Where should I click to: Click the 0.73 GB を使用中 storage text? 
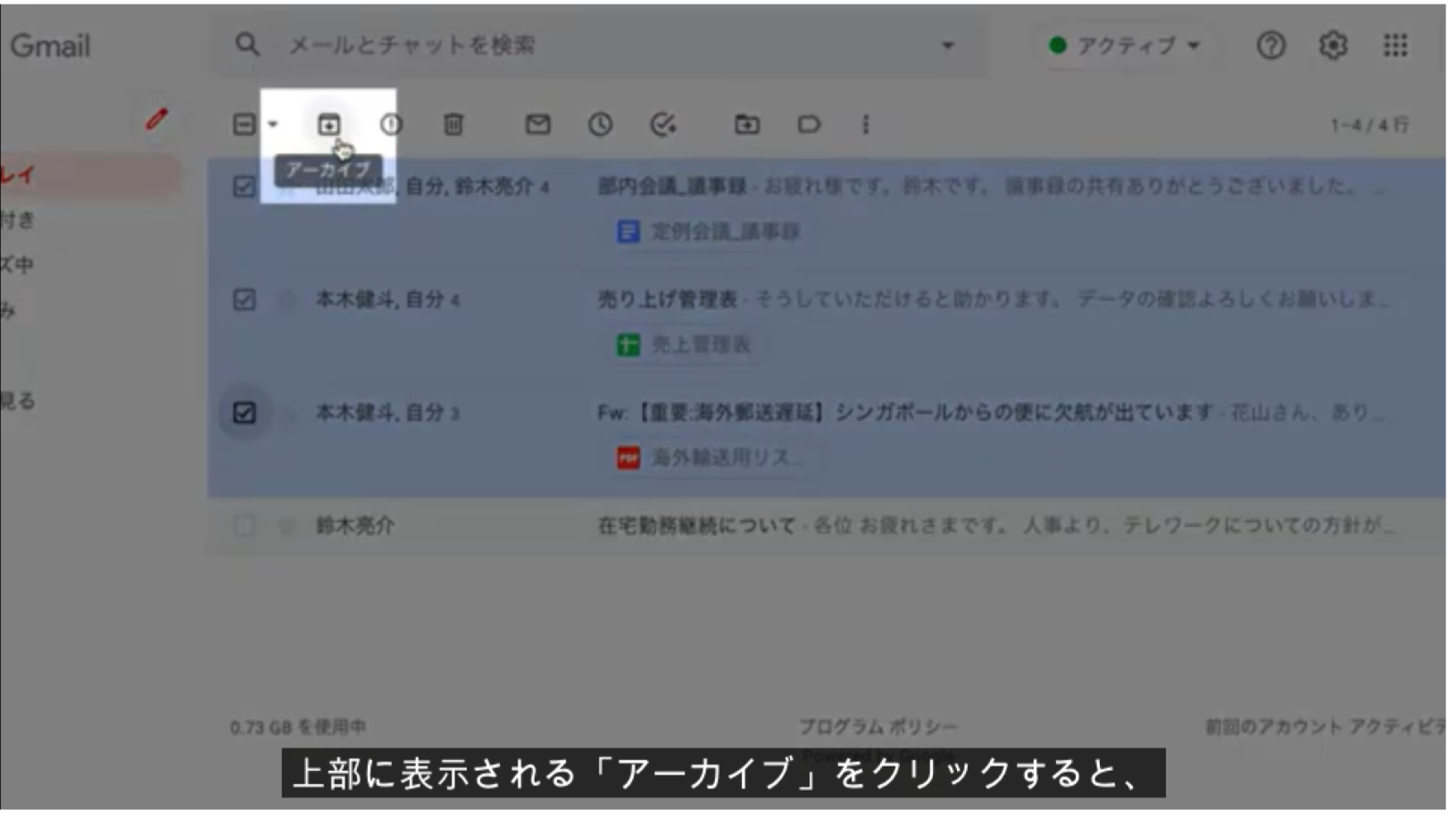pos(298,727)
